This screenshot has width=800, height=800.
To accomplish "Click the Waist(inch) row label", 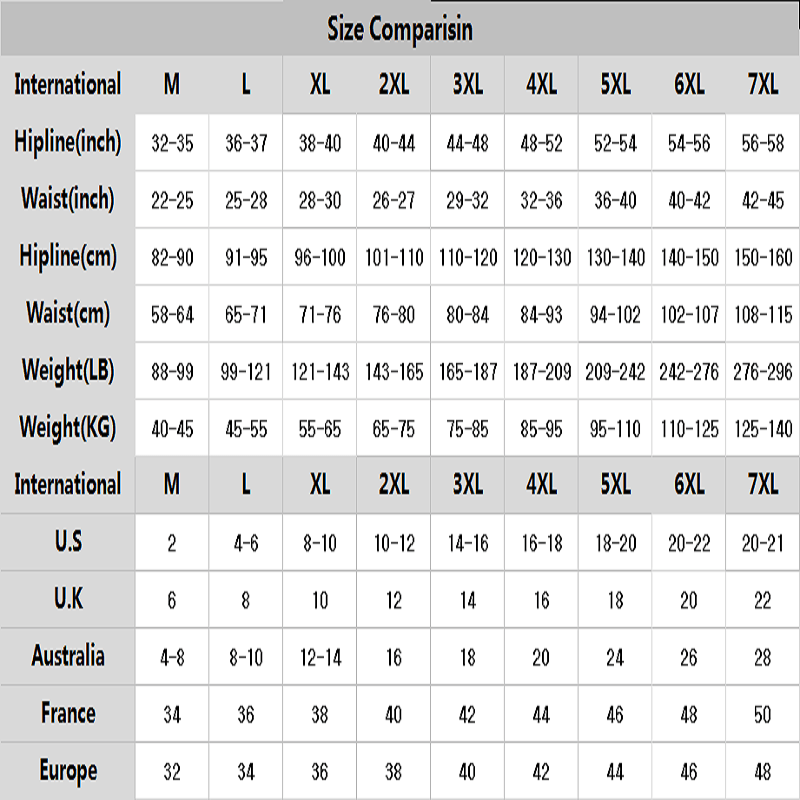I will 68,199.
